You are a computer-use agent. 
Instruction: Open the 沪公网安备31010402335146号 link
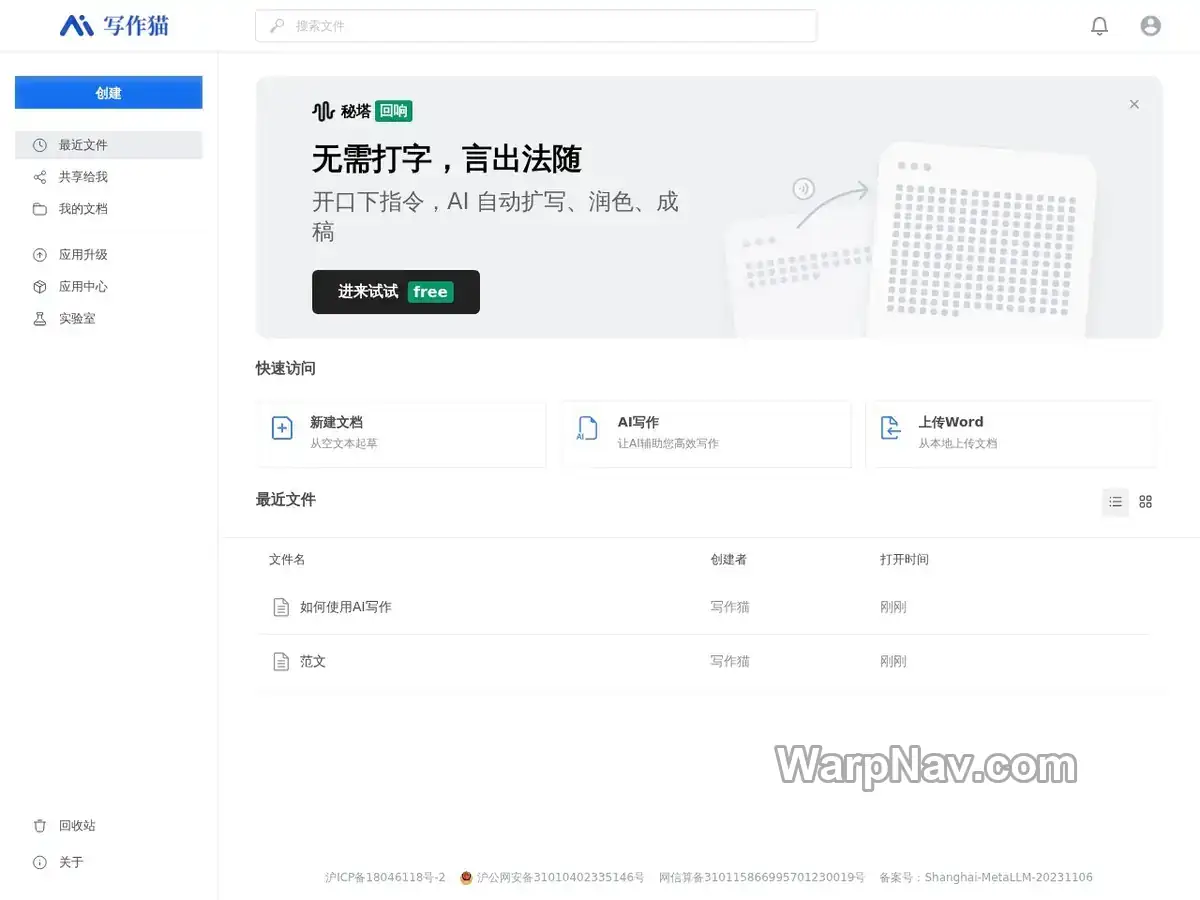point(552,878)
